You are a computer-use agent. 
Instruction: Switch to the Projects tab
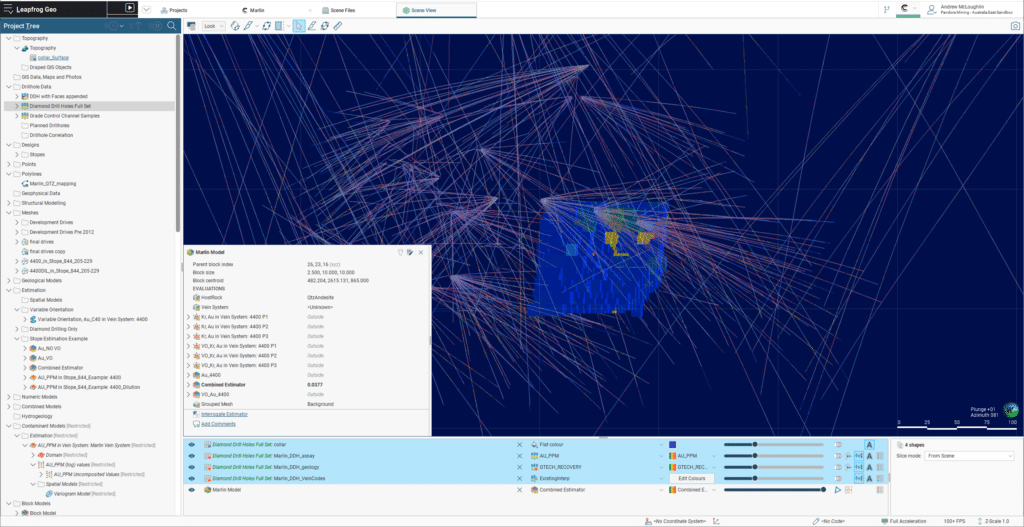178,9
